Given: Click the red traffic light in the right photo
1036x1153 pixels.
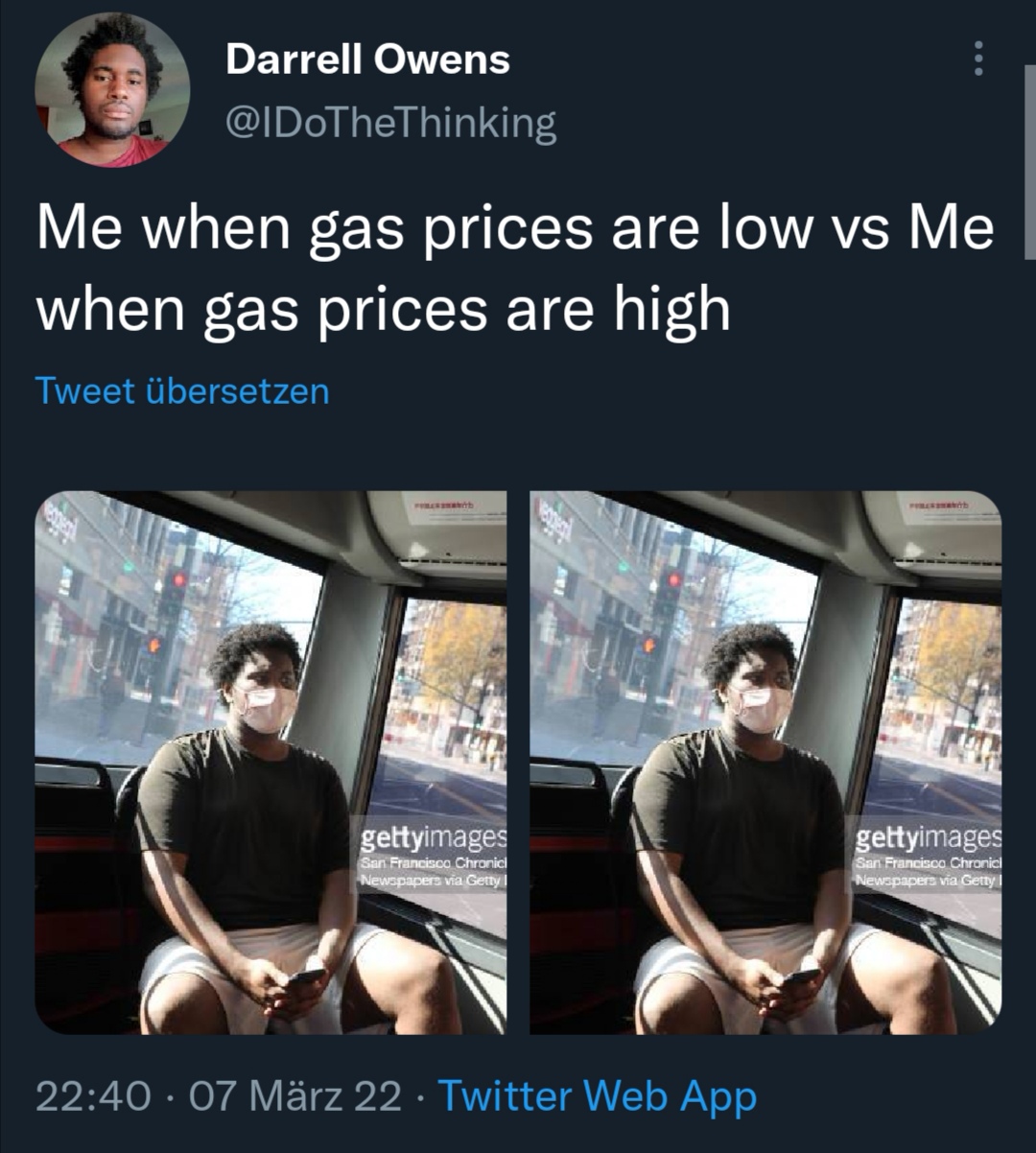Looking at the screenshot, I should click(x=673, y=579).
